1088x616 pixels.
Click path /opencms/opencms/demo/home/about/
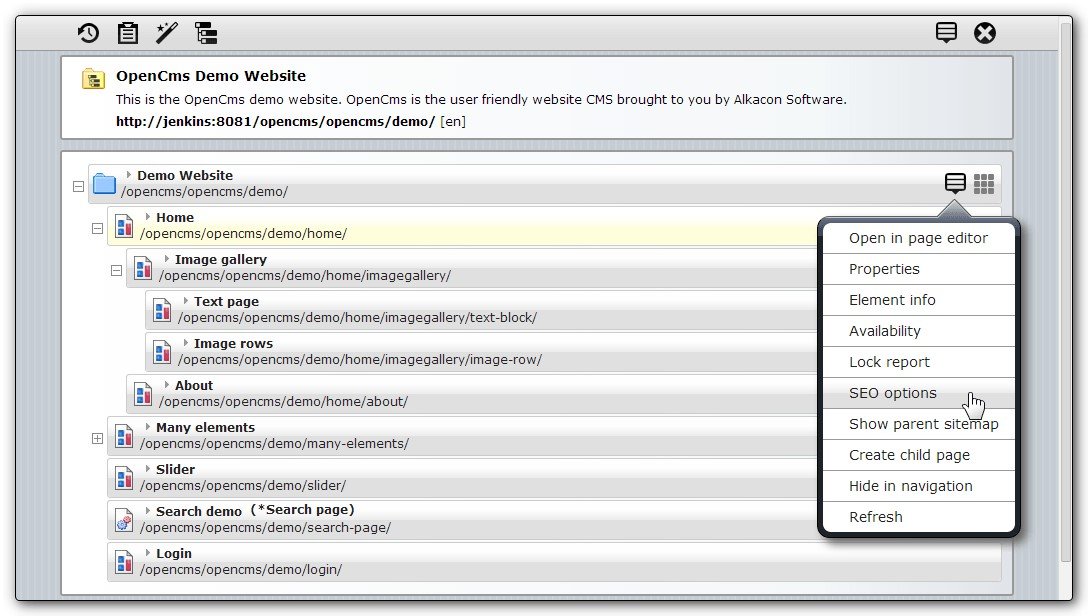point(283,402)
